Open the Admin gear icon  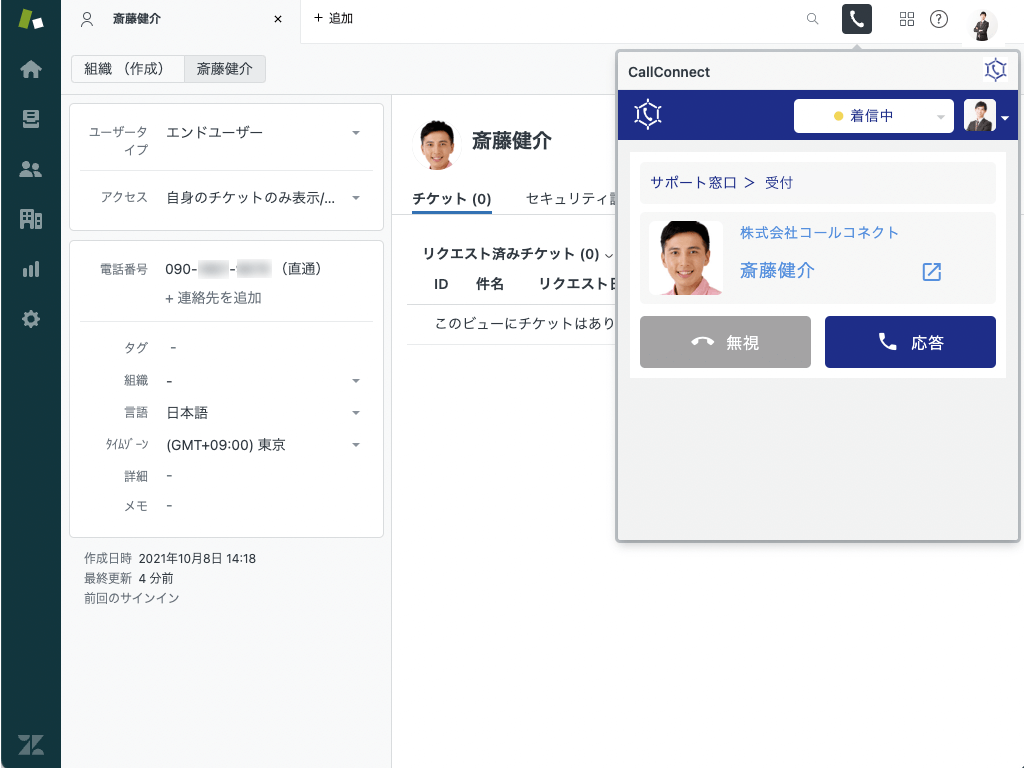click(x=31, y=319)
